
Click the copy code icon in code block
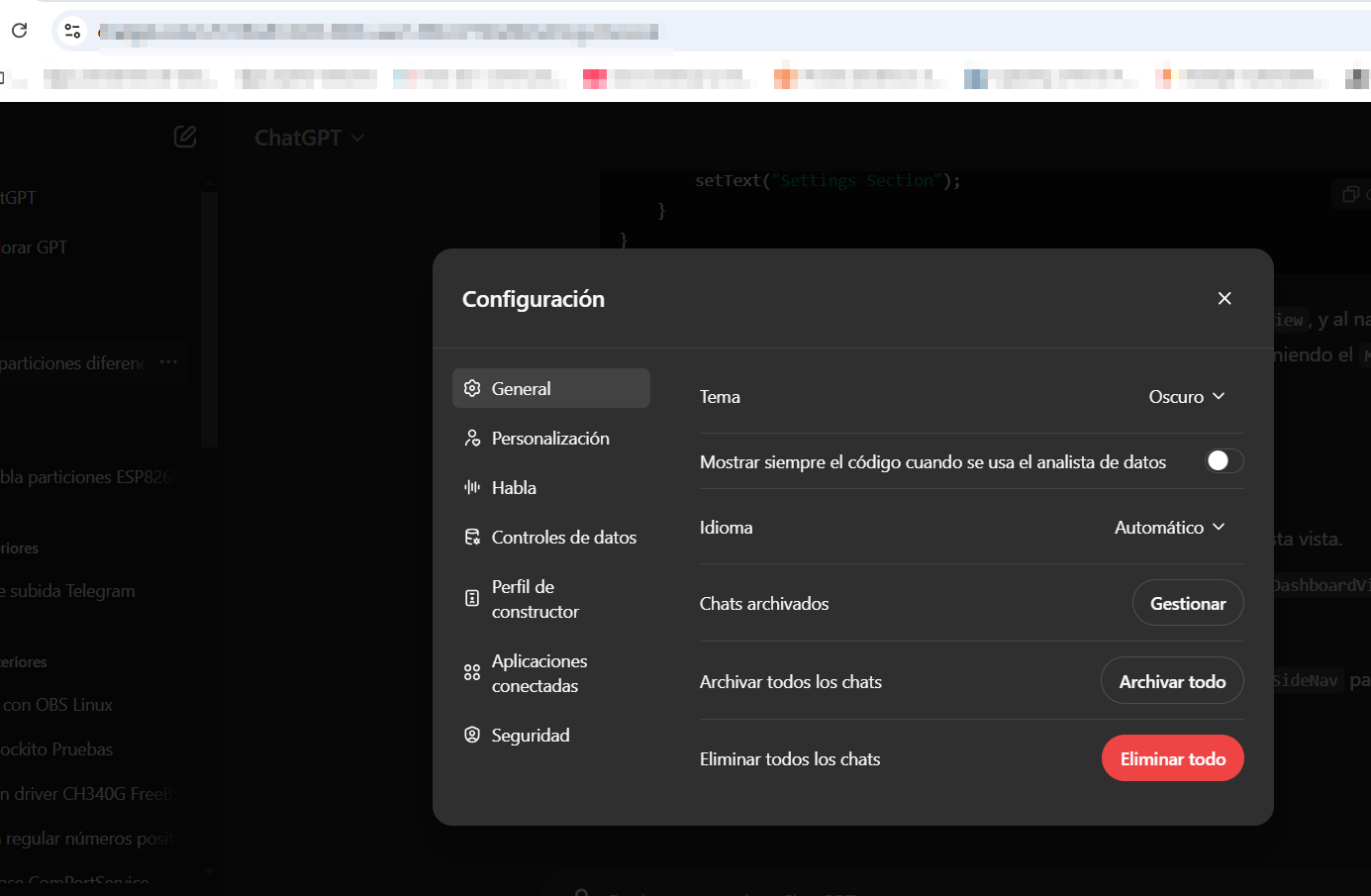(1350, 194)
